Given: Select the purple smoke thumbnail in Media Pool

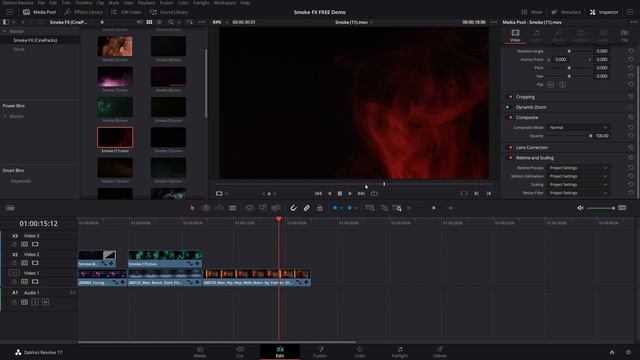Looking at the screenshot, I should pos(115,77).
